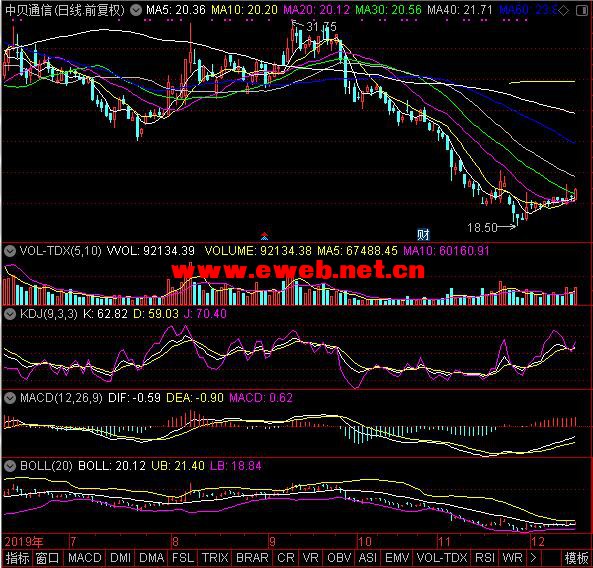
Task: Click the 18.50 low price arrow marker
Action: pyautogui.click(x=492, y=227)
